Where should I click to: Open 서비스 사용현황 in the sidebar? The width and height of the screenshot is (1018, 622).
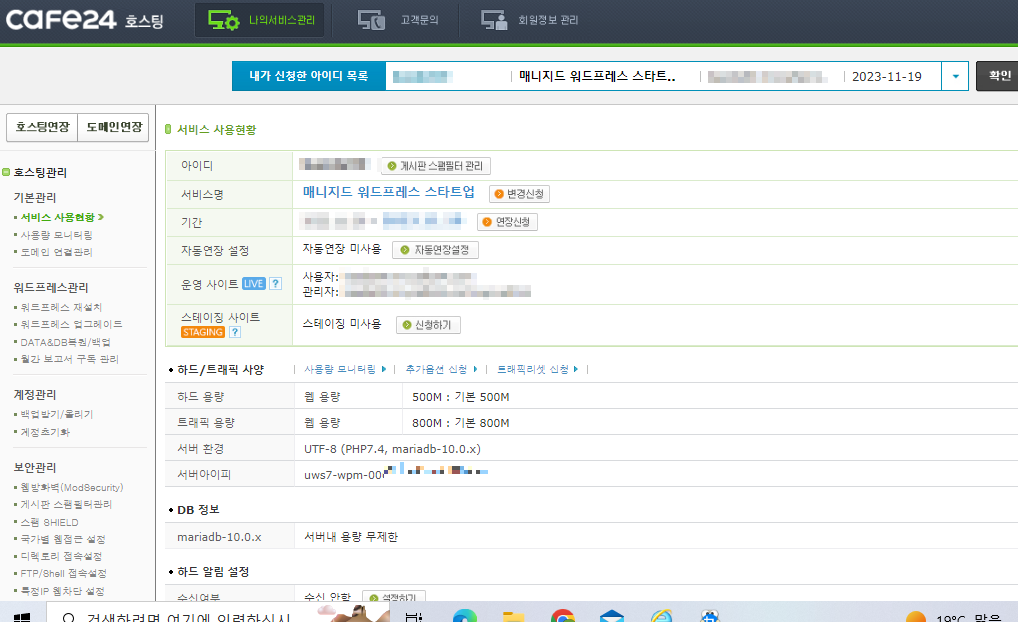pyautogui.click(x=58, y=217)
